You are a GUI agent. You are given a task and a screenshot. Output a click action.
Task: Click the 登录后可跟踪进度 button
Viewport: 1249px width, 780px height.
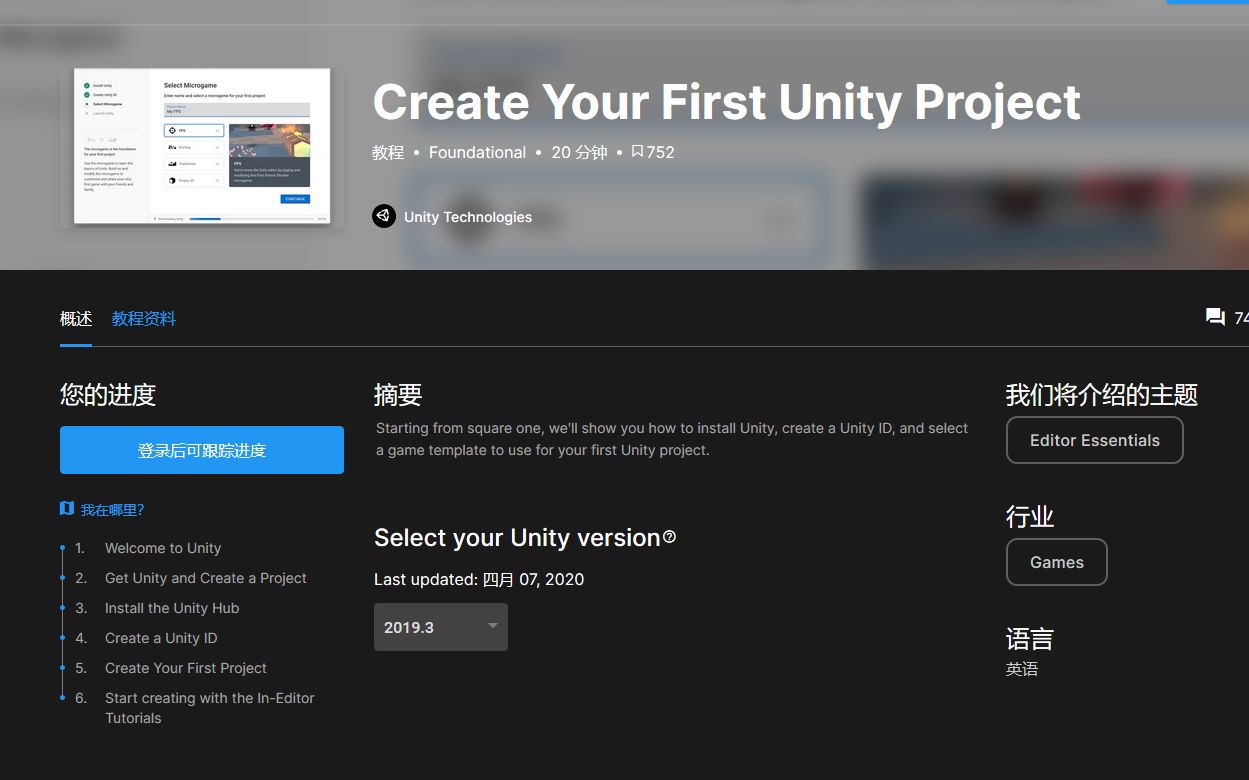coord(202,450)
